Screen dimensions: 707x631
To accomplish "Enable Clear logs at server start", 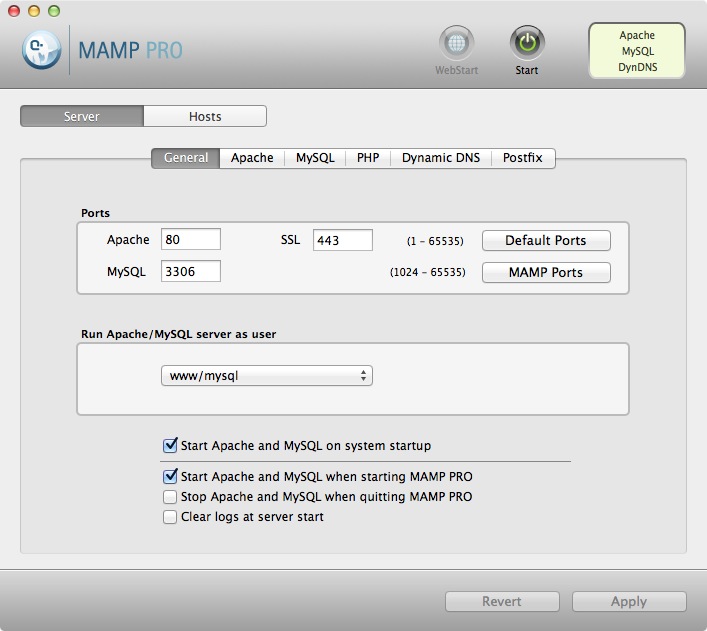I will pos(170,517).
